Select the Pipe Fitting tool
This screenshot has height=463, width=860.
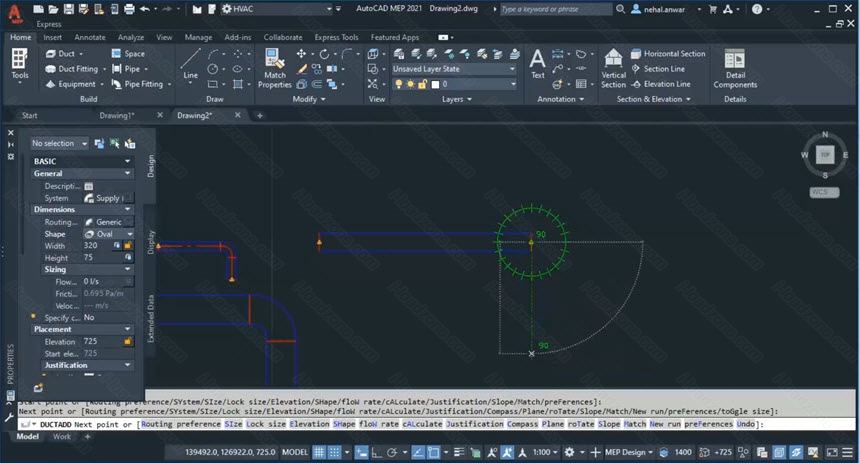click(140, 84)
